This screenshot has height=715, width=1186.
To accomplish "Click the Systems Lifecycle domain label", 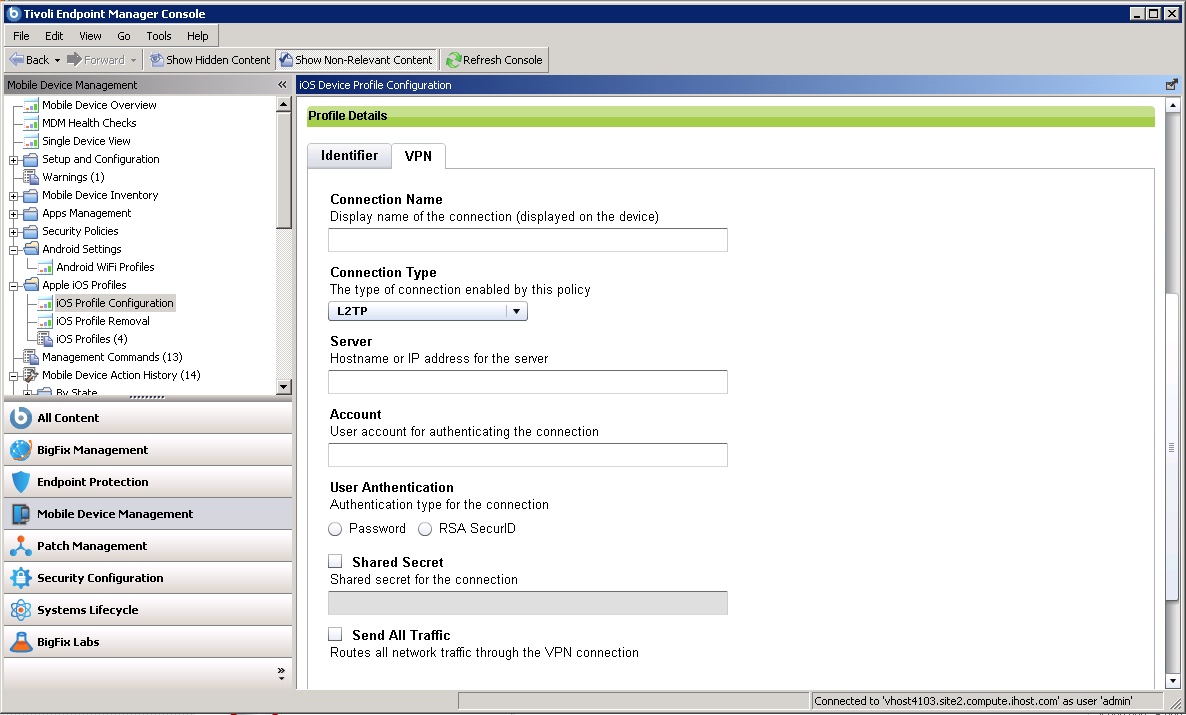I will tap(88, 610).
